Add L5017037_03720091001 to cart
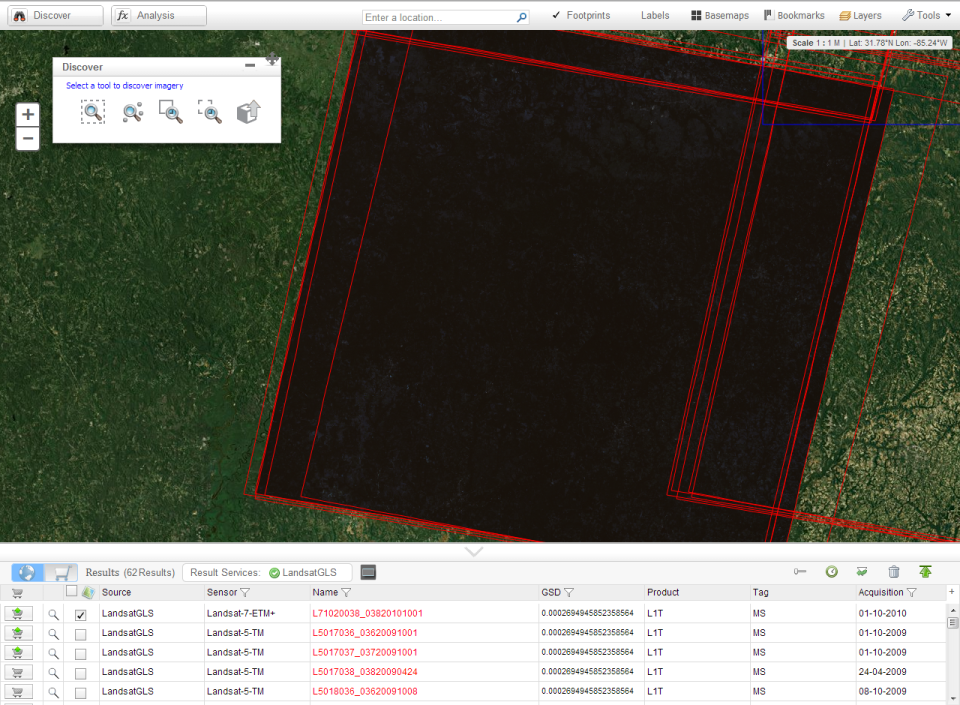The width and height of the screenshot is (960, 705). point(18,652)
